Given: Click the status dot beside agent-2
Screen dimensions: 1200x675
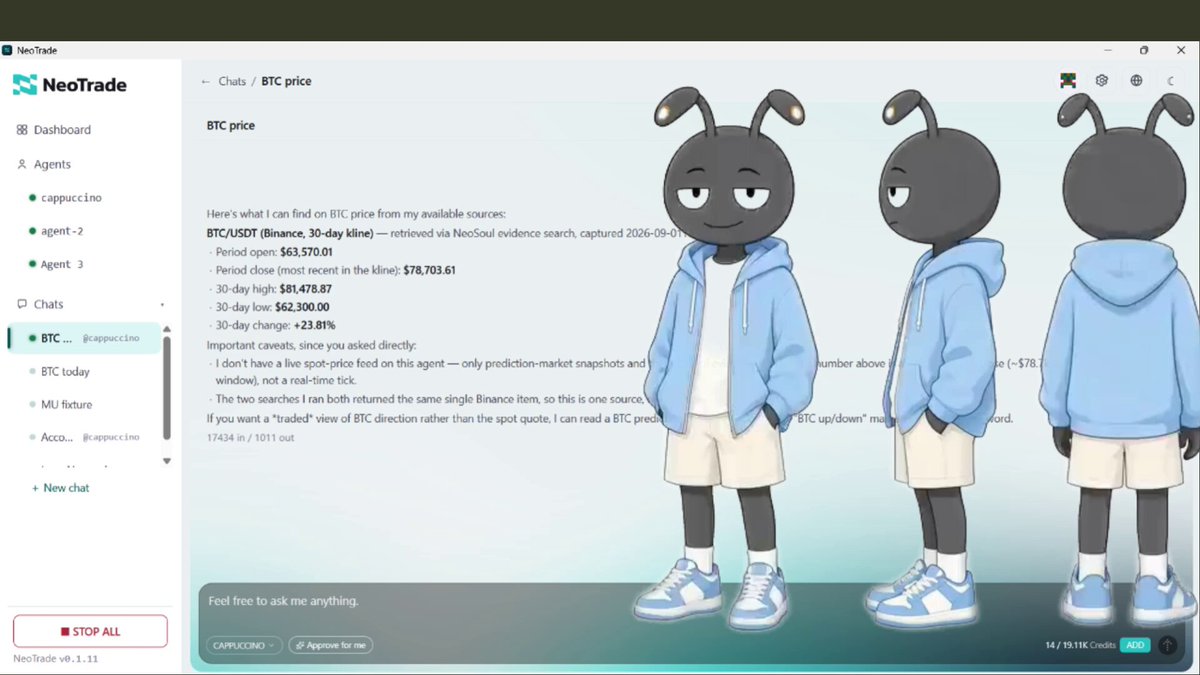Looking at the screenshot, I should coord(32,231).
